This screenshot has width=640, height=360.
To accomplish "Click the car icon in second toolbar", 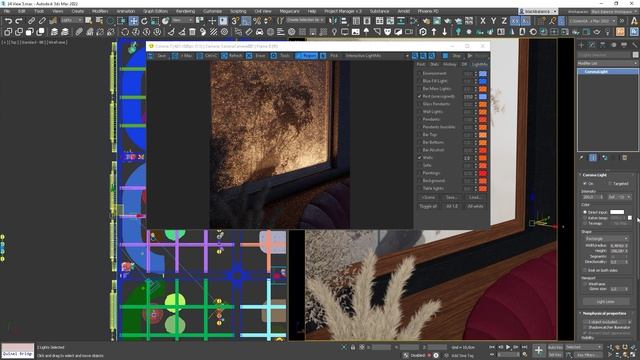I will (x=259, y=31).
